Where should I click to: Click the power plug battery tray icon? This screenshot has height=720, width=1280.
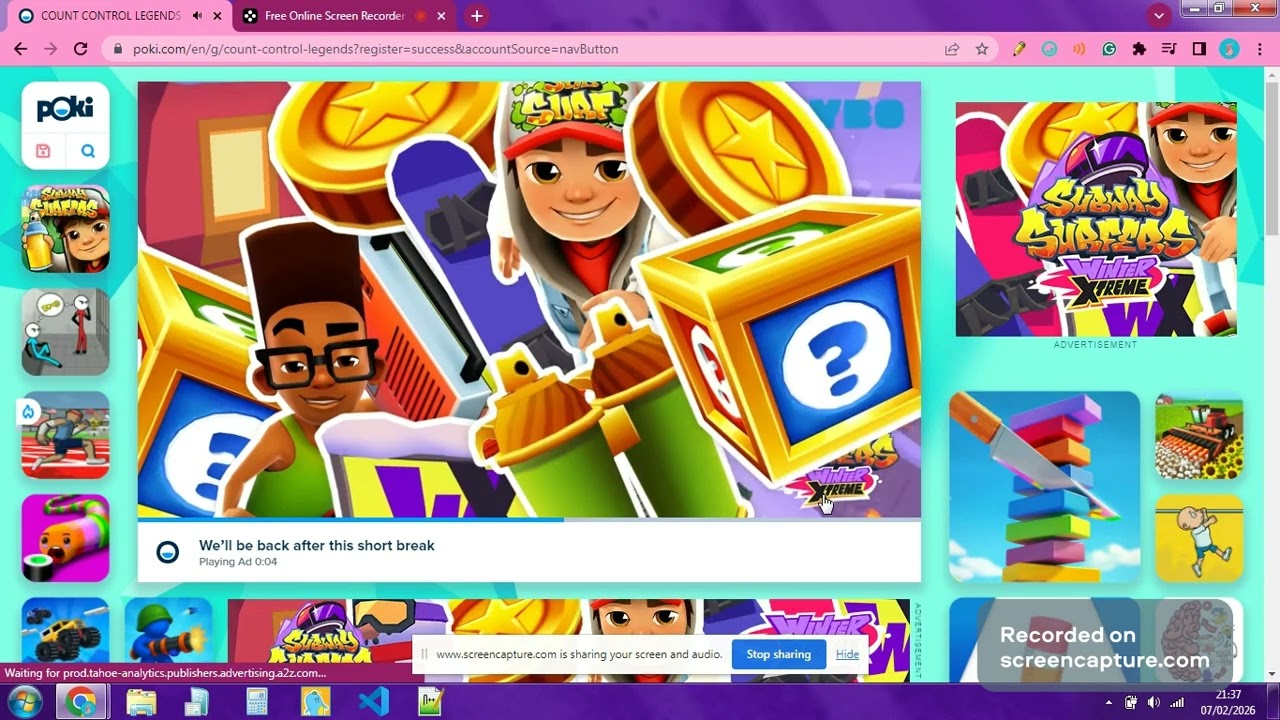click(x=1131, y=702)
